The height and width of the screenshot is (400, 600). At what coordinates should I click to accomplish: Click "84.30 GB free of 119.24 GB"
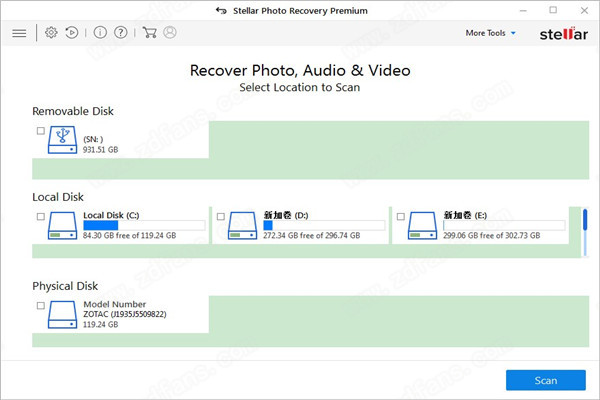(x=130, y=235)
